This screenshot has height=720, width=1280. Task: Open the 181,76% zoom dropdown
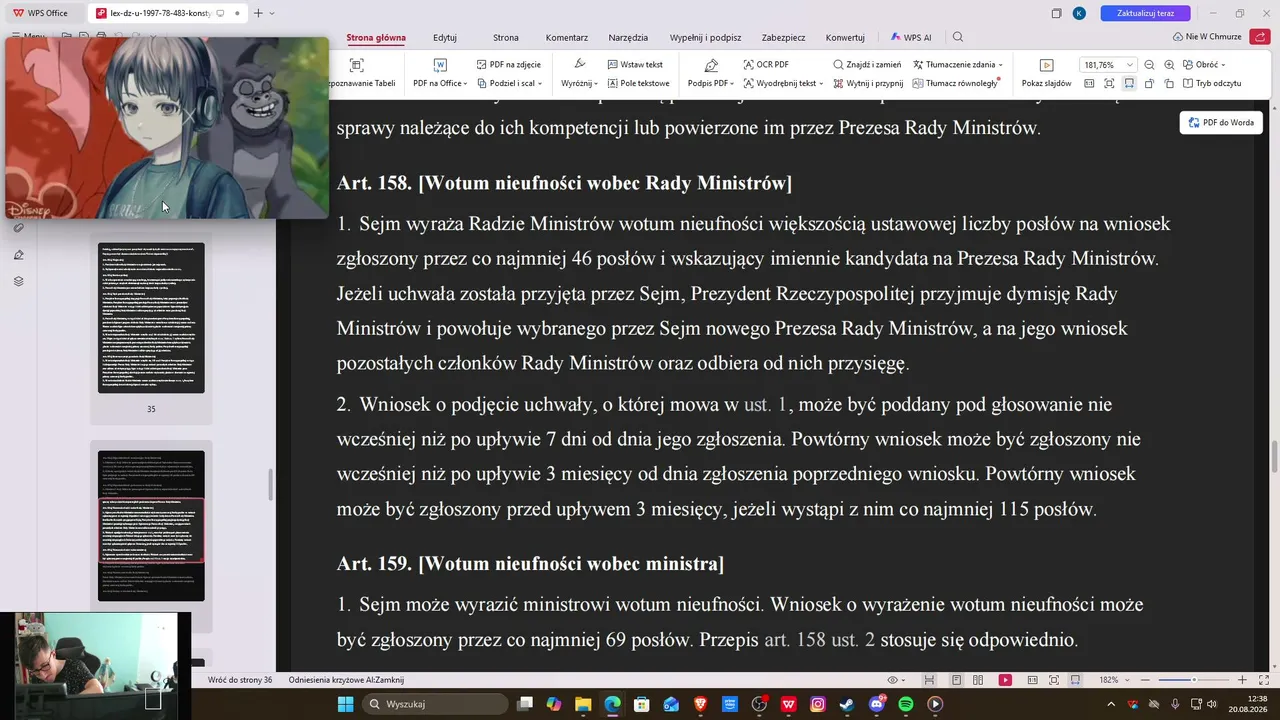[x=1130, y=65]
